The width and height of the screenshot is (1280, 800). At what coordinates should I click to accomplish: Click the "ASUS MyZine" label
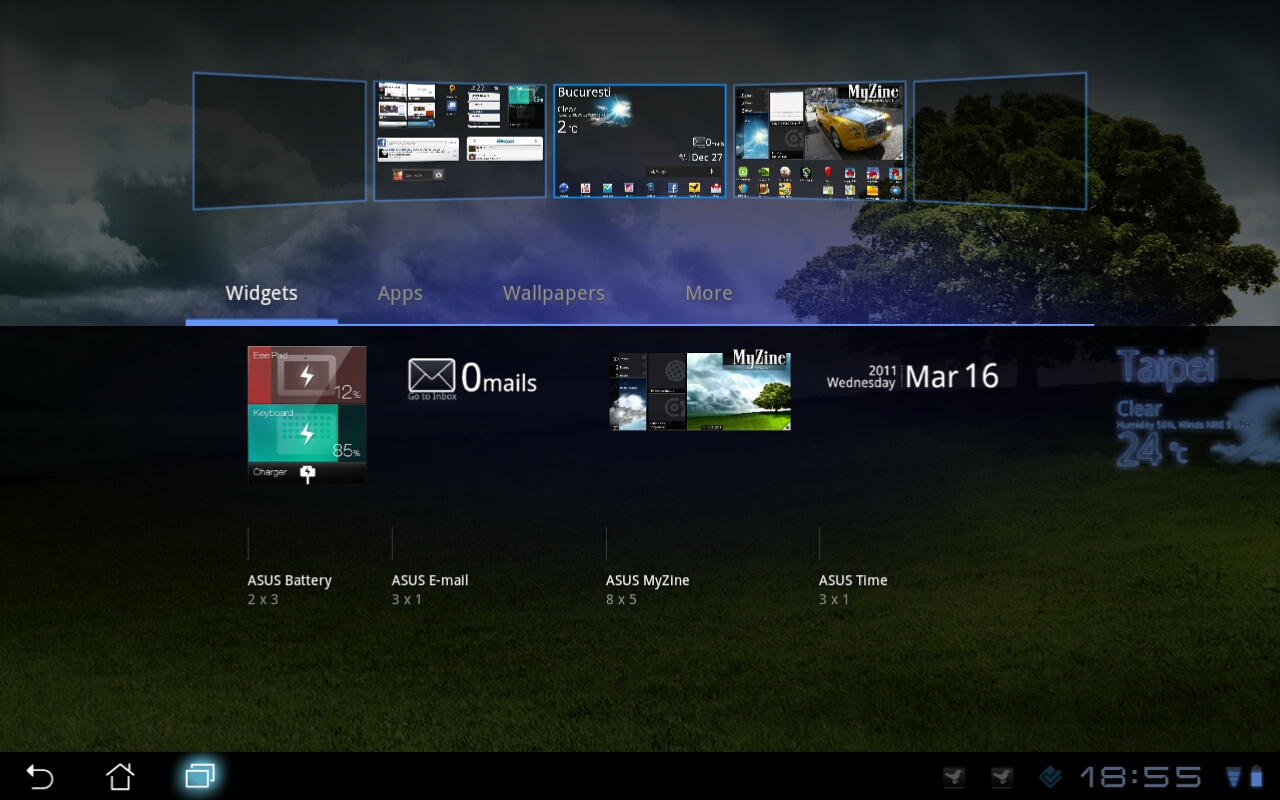(x=648, y=580)
